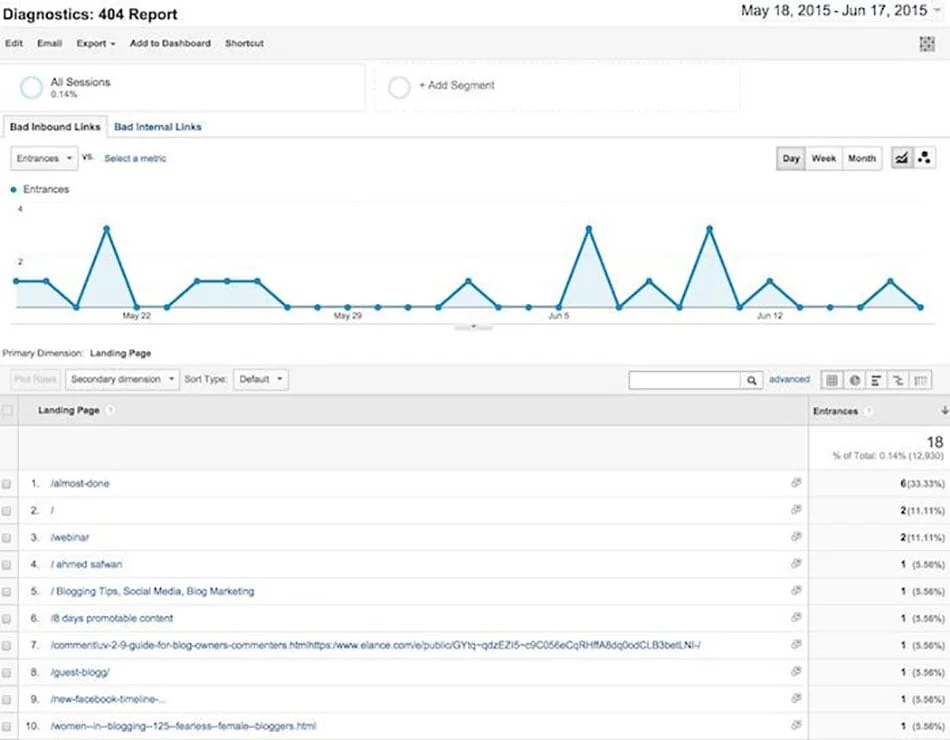950x740 pixels.
Task: Switch chart to motion chart view
Action: pos(924,157)
